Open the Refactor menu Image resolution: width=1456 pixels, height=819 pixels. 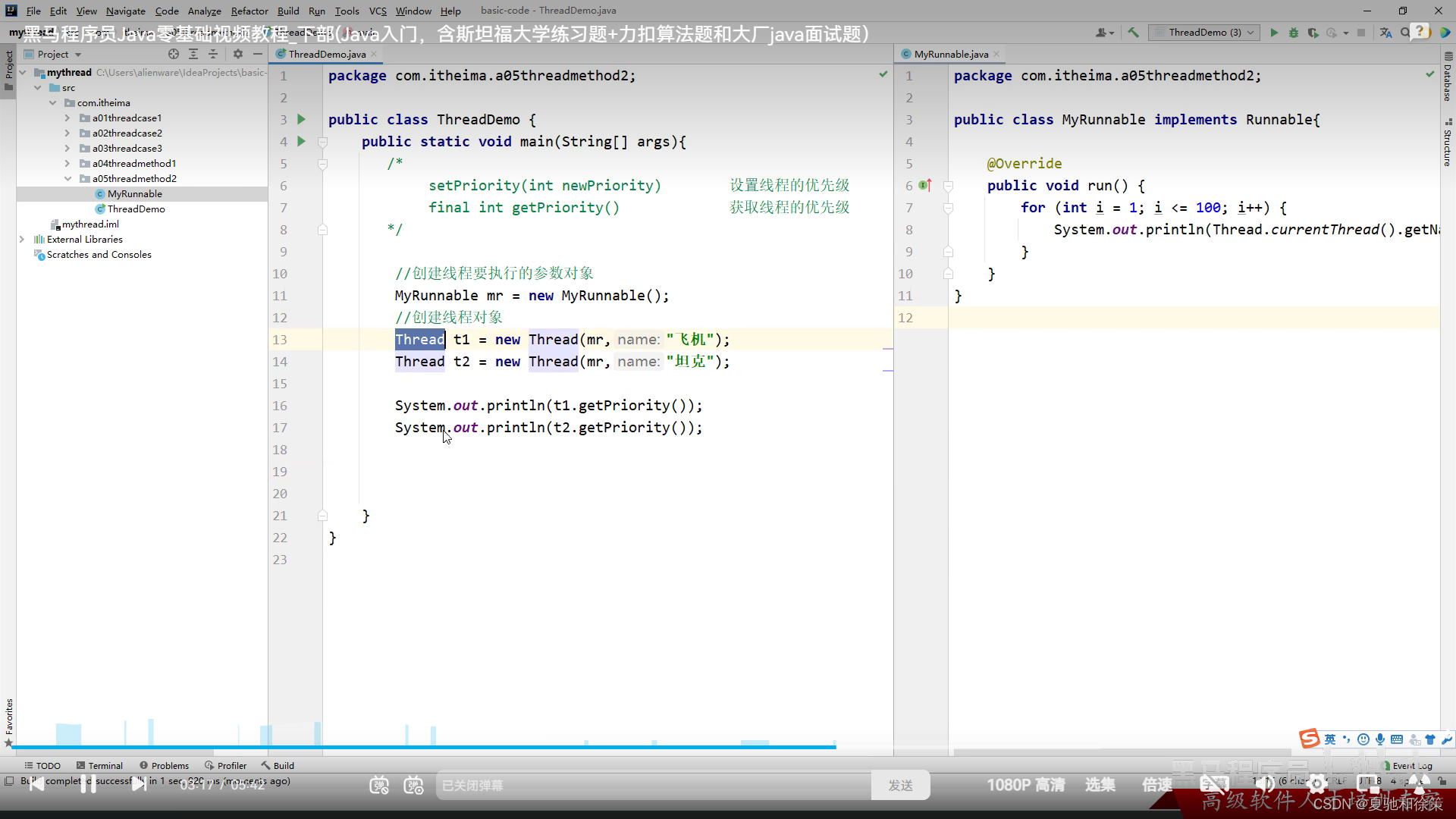[x=249, y=11]
